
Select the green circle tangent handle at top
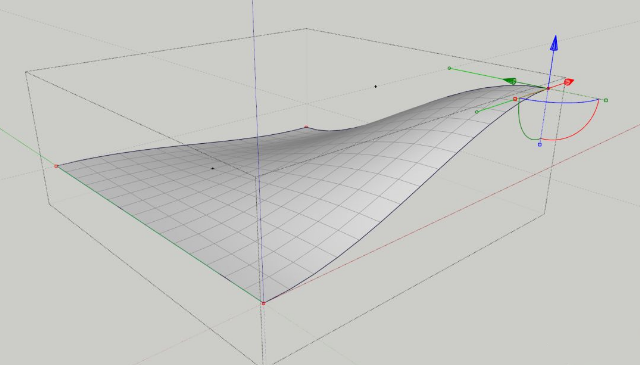pyautogui.click(x=449, y=68)
